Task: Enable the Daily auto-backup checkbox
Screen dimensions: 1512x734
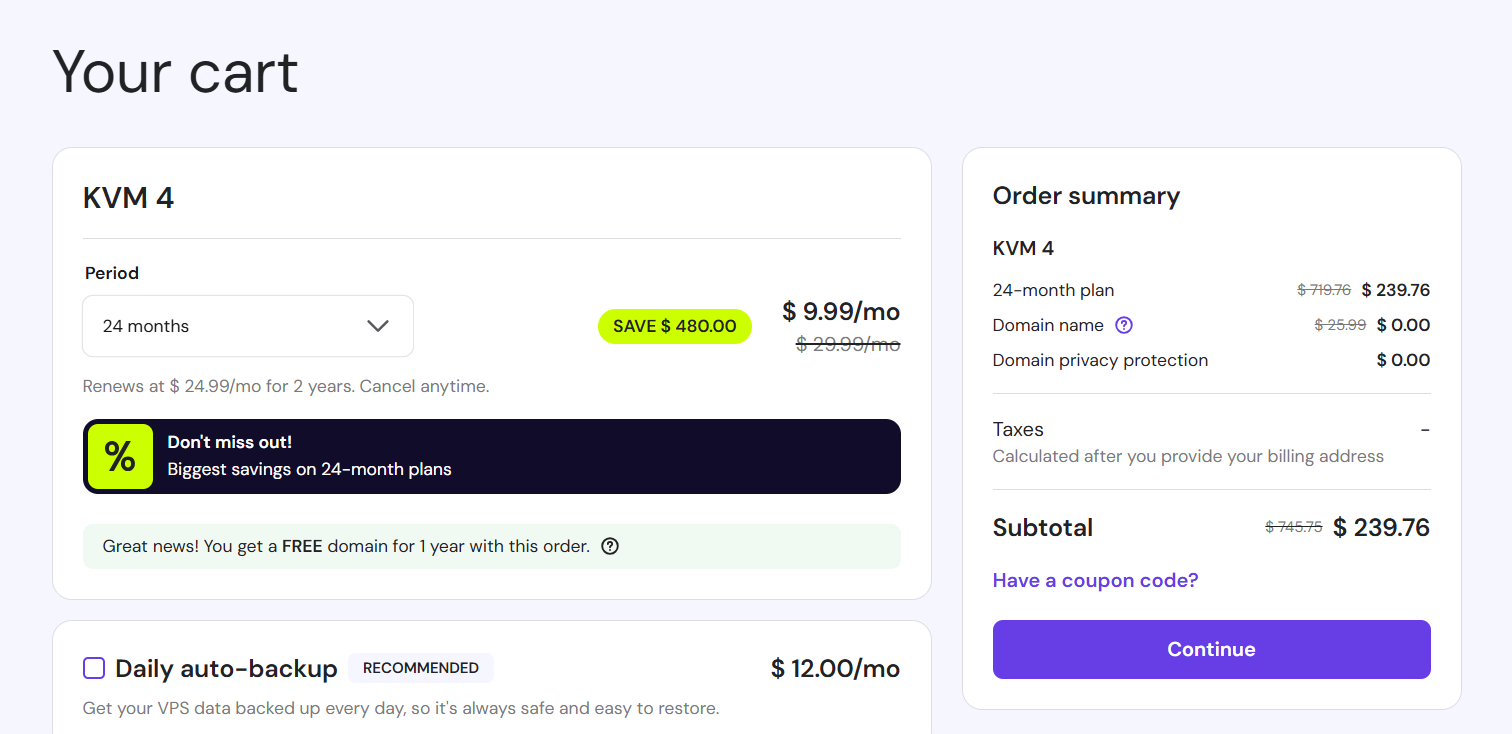Action: pos(94,668)
